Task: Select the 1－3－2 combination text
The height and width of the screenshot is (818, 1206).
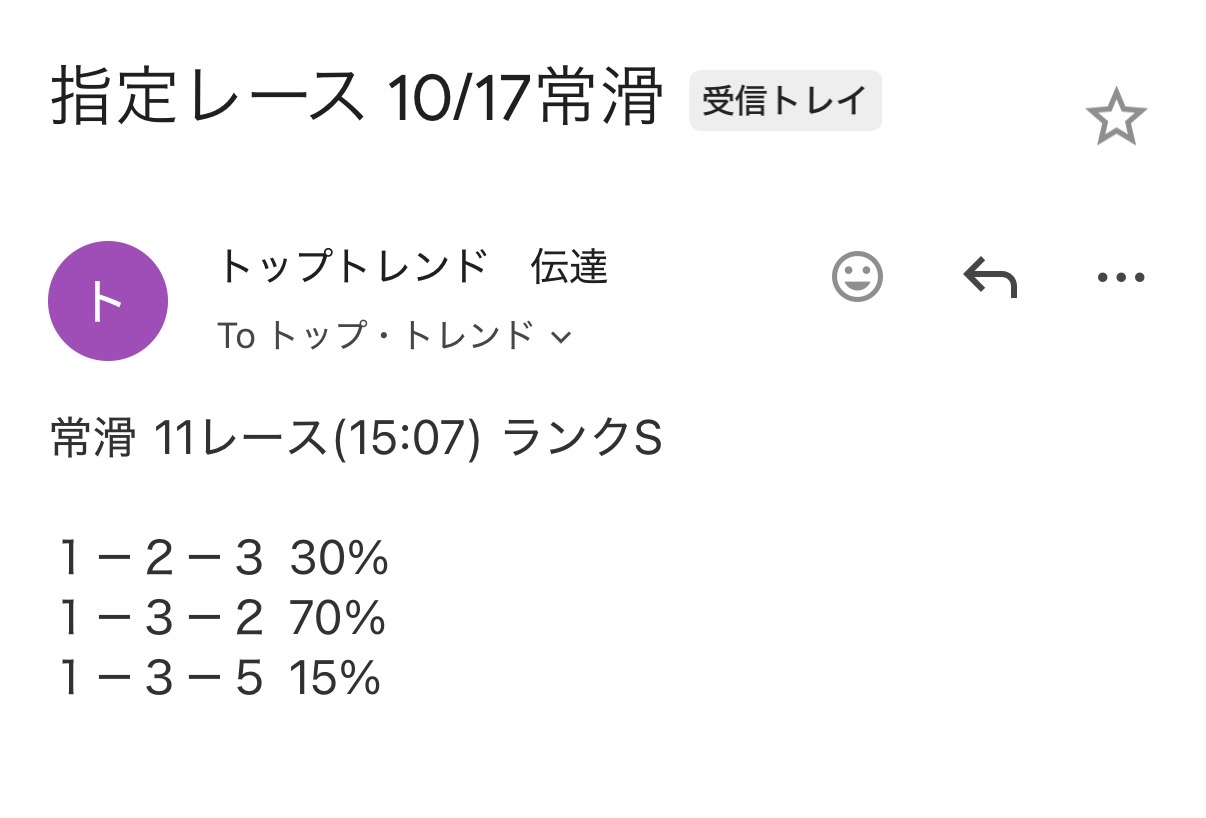Action: tap(160, 620)
